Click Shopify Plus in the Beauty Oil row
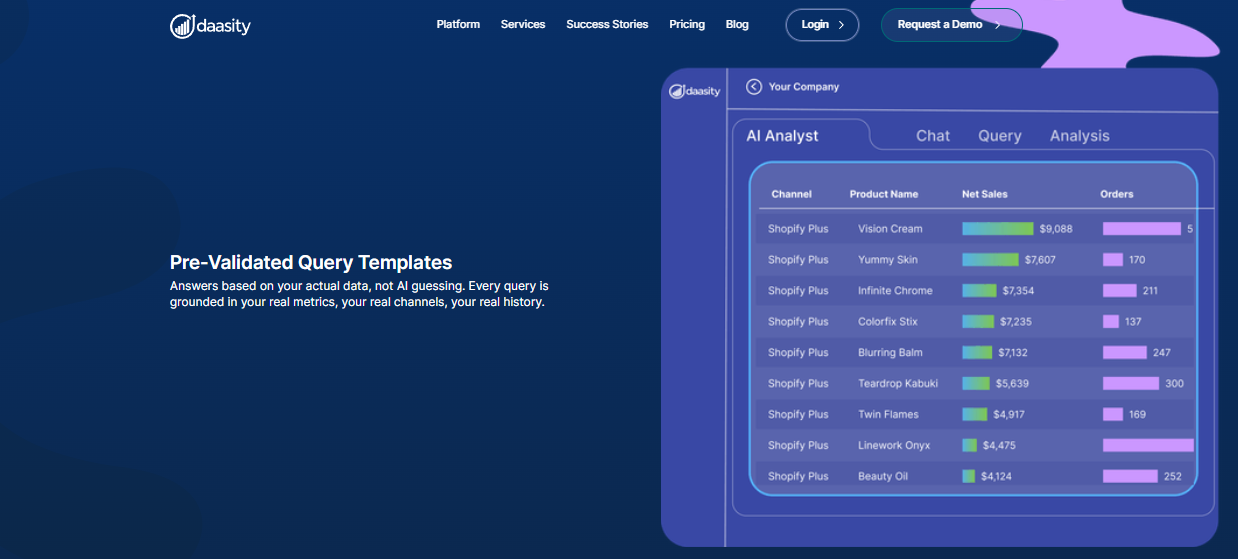This screenshot has width=1238, height=559. [x=798, y=477]
